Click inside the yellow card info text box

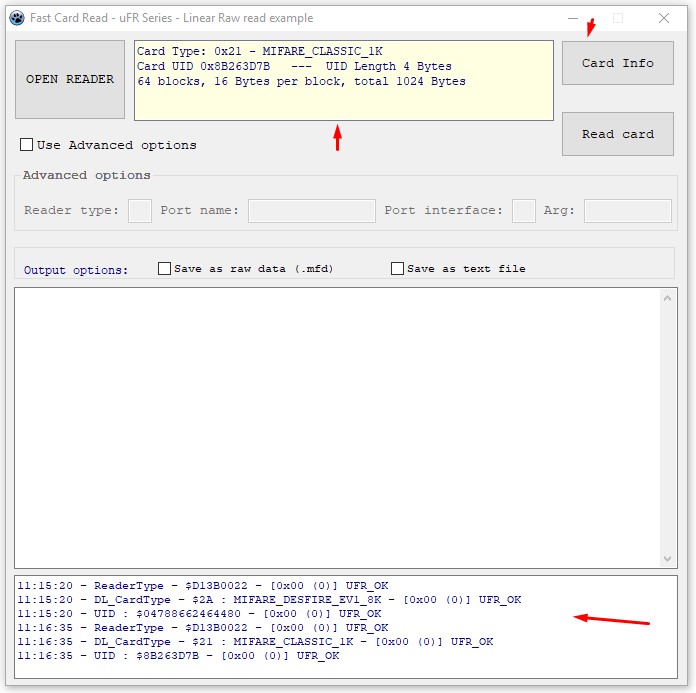pyautogui.click(x=344, y=80)
